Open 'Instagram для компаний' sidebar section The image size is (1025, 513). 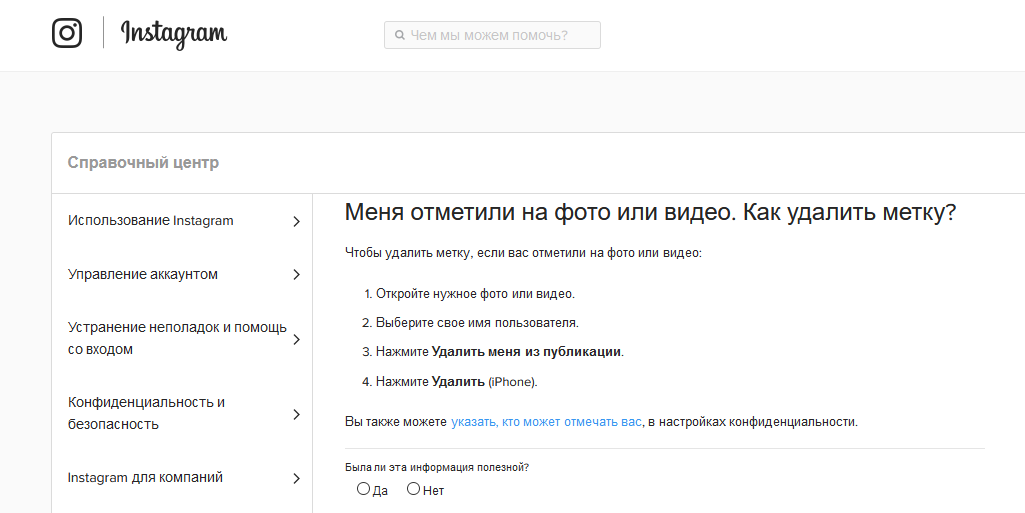[145, 478]
